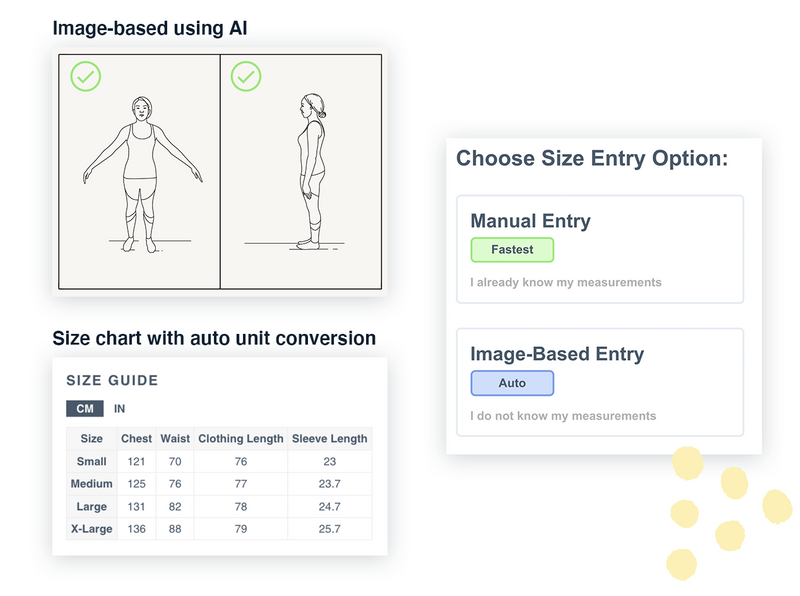Click the blue Auto badge
This screenshot has height=596, width=800.
[x=512, y=383]
